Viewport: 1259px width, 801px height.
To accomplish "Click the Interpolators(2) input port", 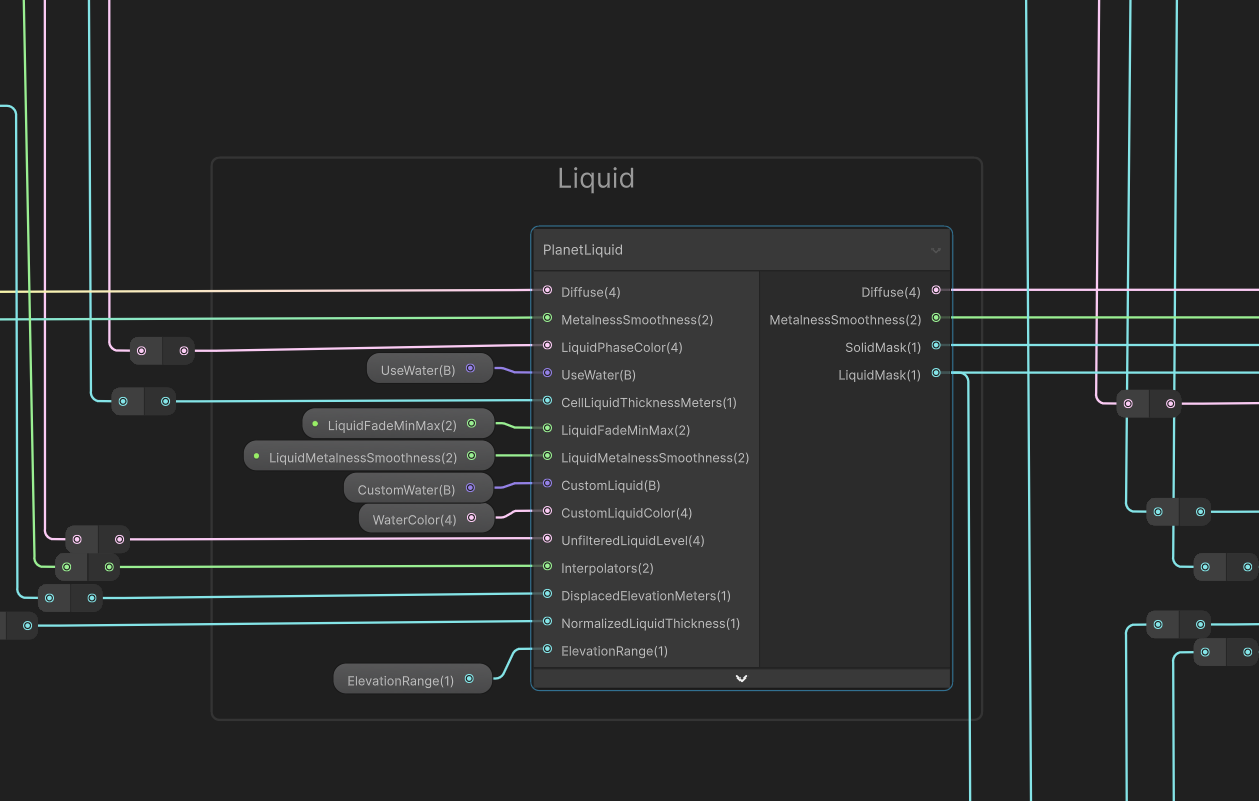I will point(547,567).
